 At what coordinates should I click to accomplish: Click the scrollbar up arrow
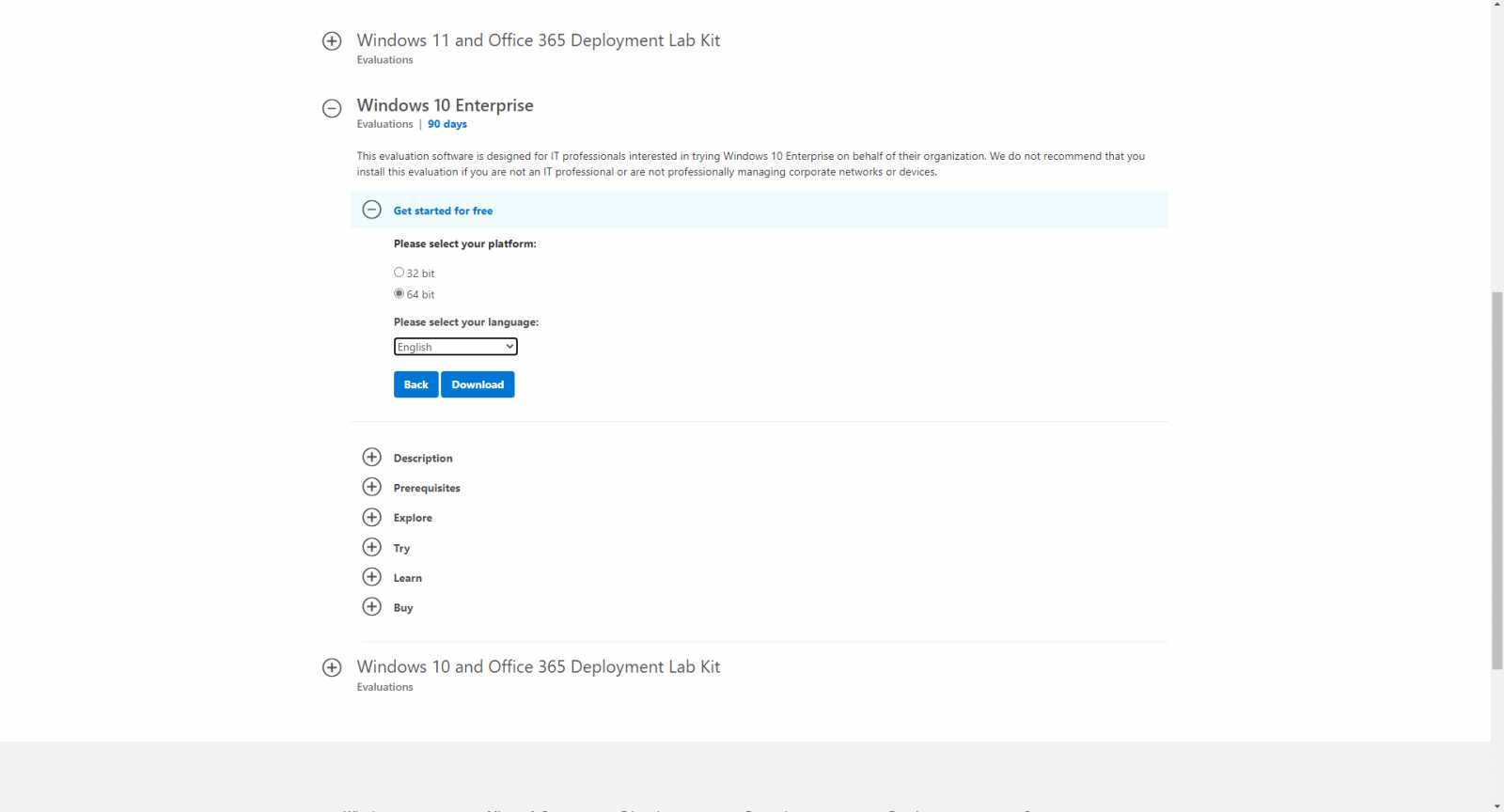1497,5
